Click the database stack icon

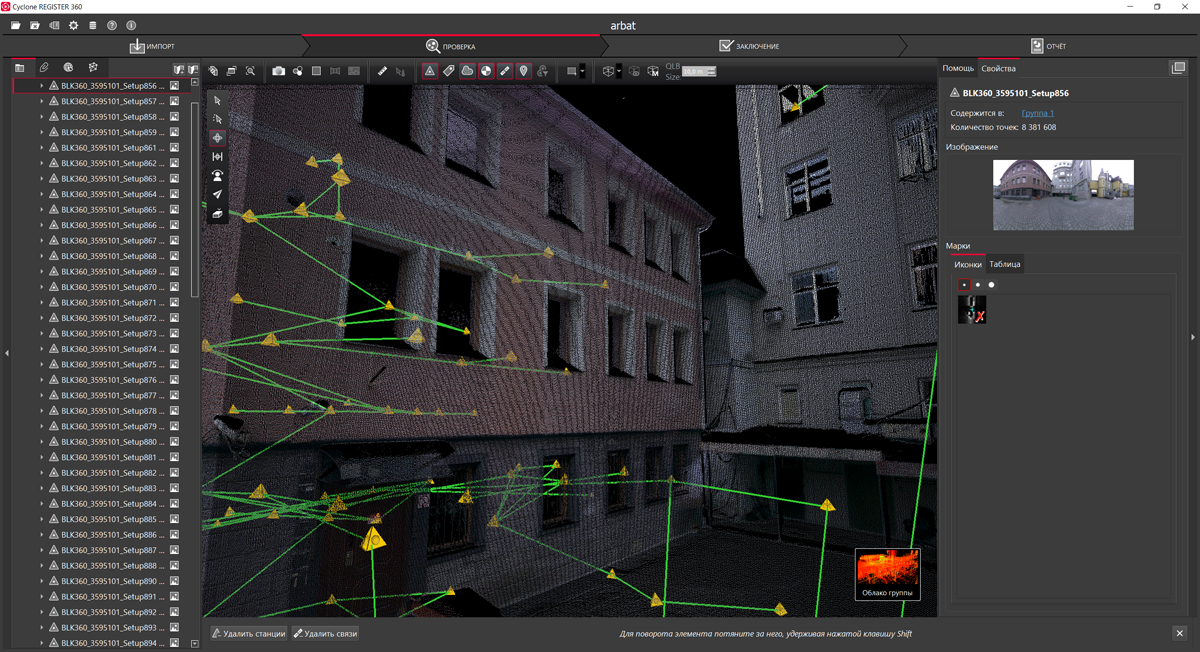tap(93, 25)
